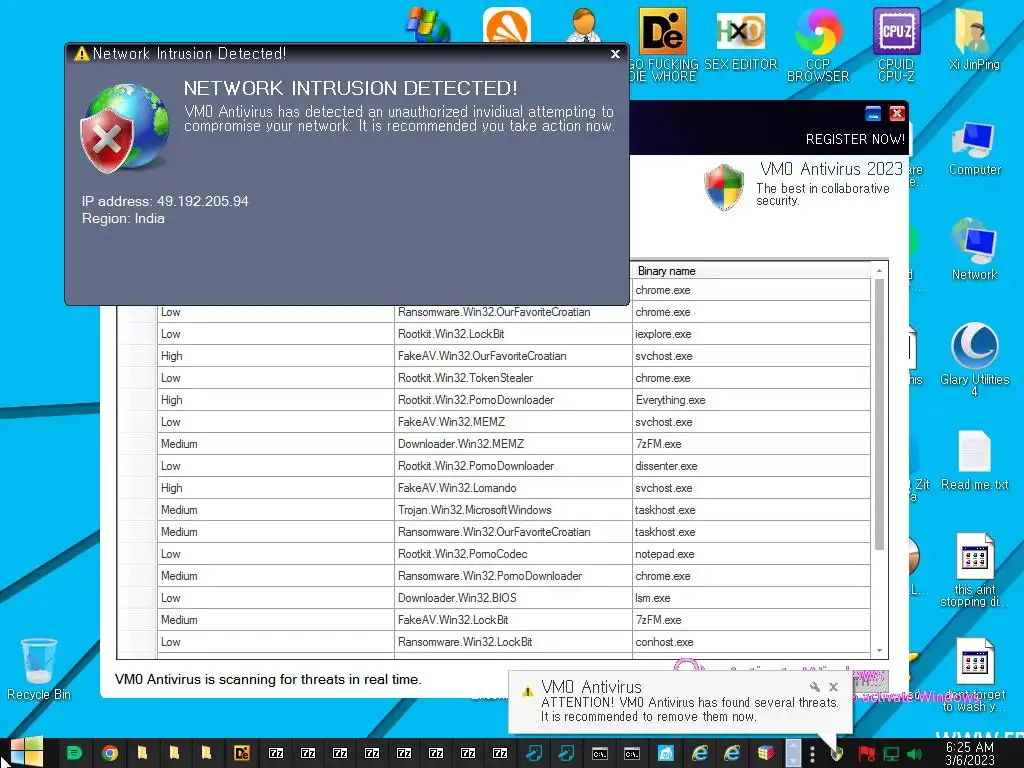Open the CCP BROWSER desktop shortcut
Viewport: 1024px width, 768px height.
click(818, 44)
